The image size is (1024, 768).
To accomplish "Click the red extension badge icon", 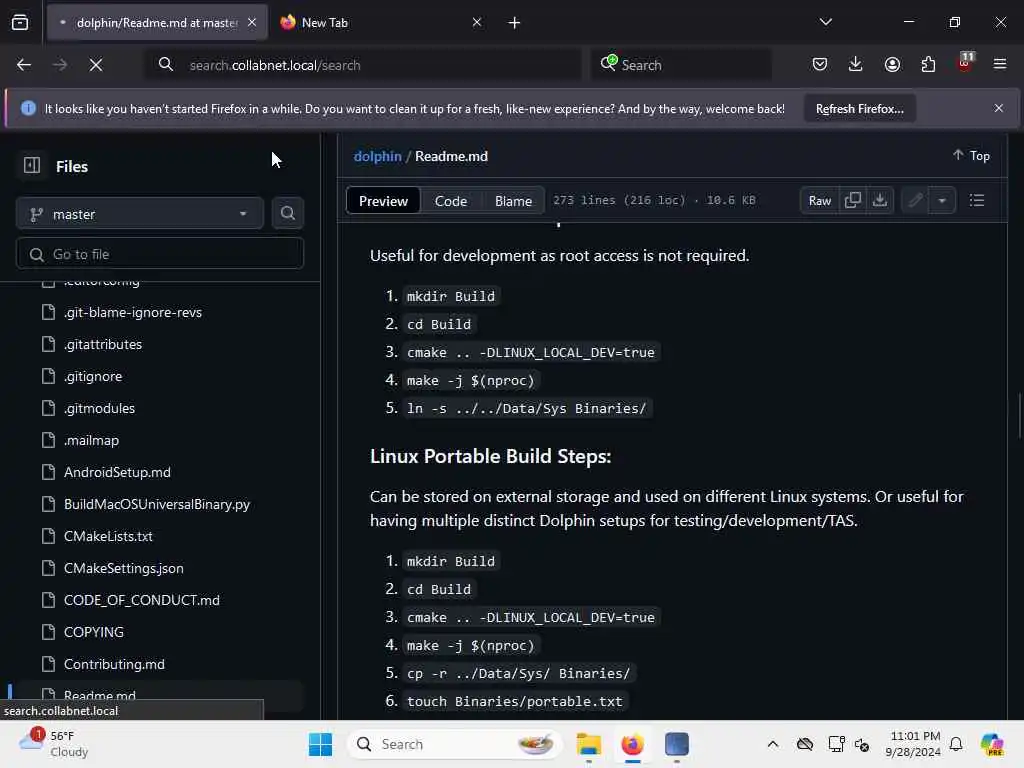I will coord(965,63).
